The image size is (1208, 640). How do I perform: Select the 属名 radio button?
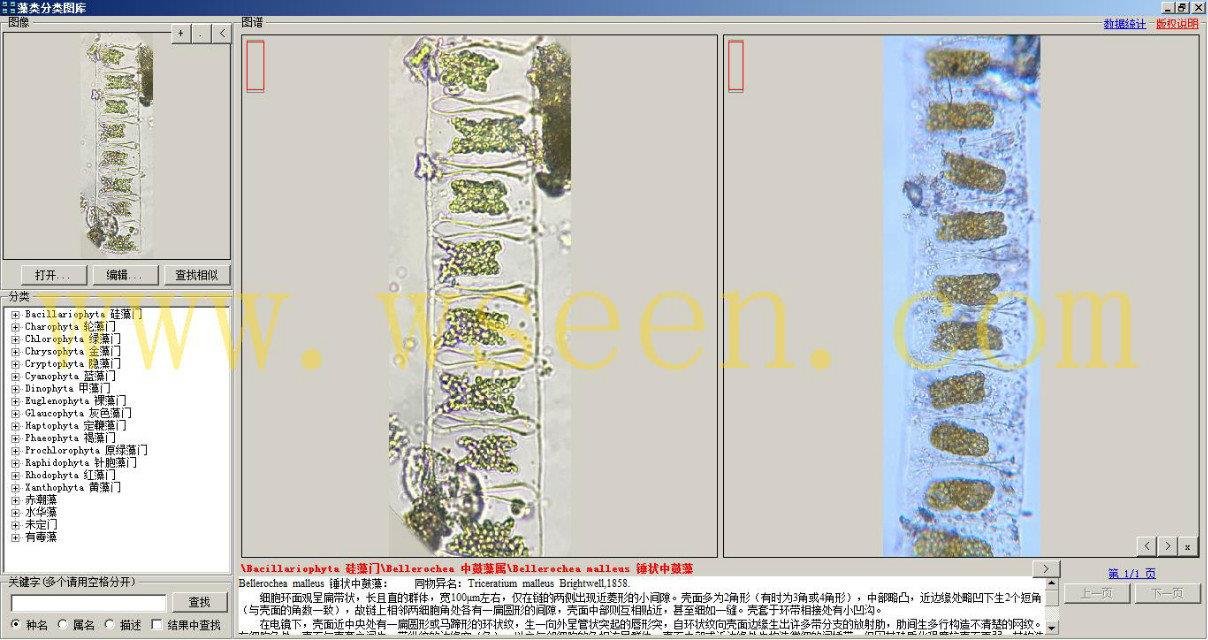pos(63,625)
